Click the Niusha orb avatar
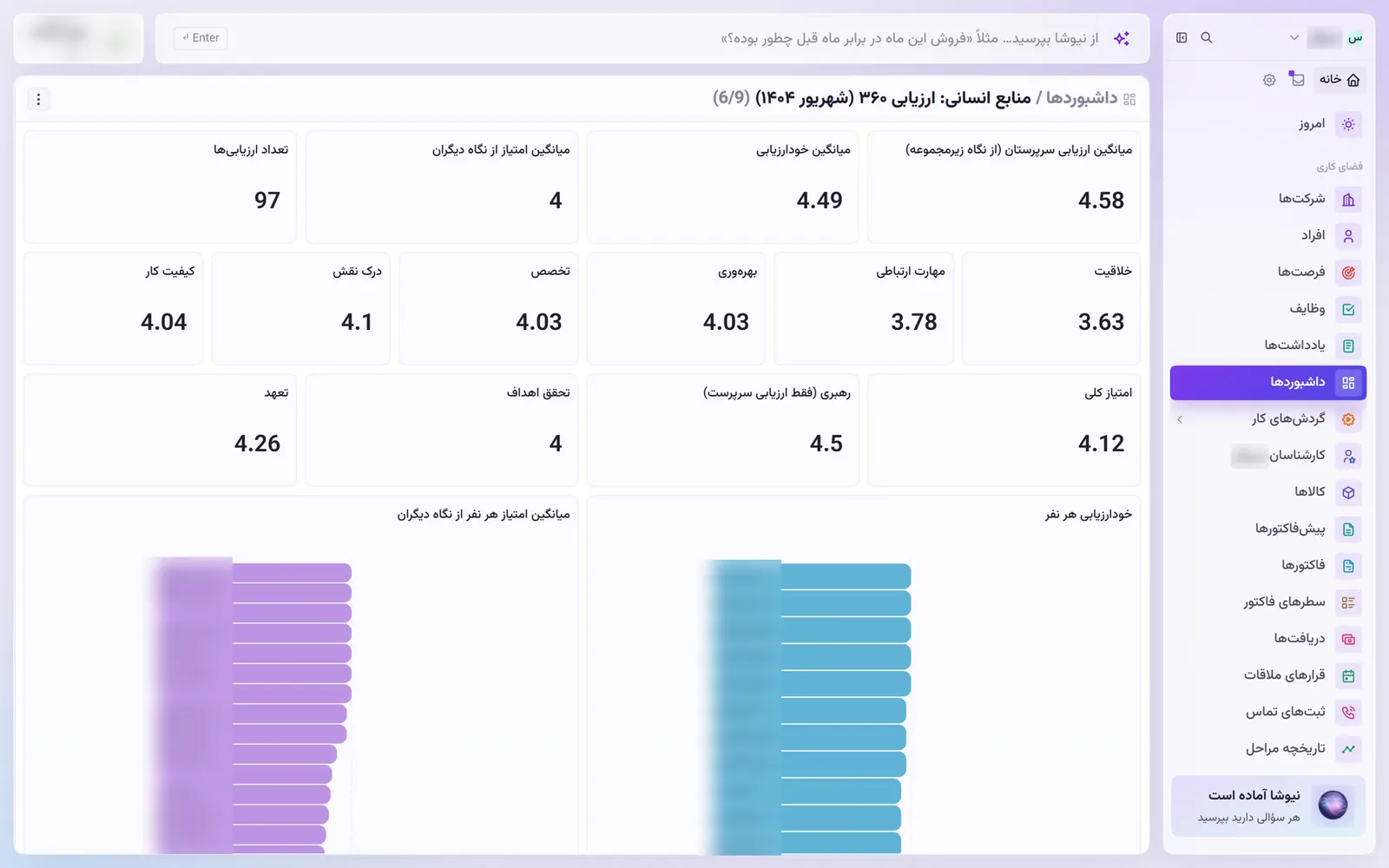This screenshot has width=1389, height=868. click(x=1333, y=805)
